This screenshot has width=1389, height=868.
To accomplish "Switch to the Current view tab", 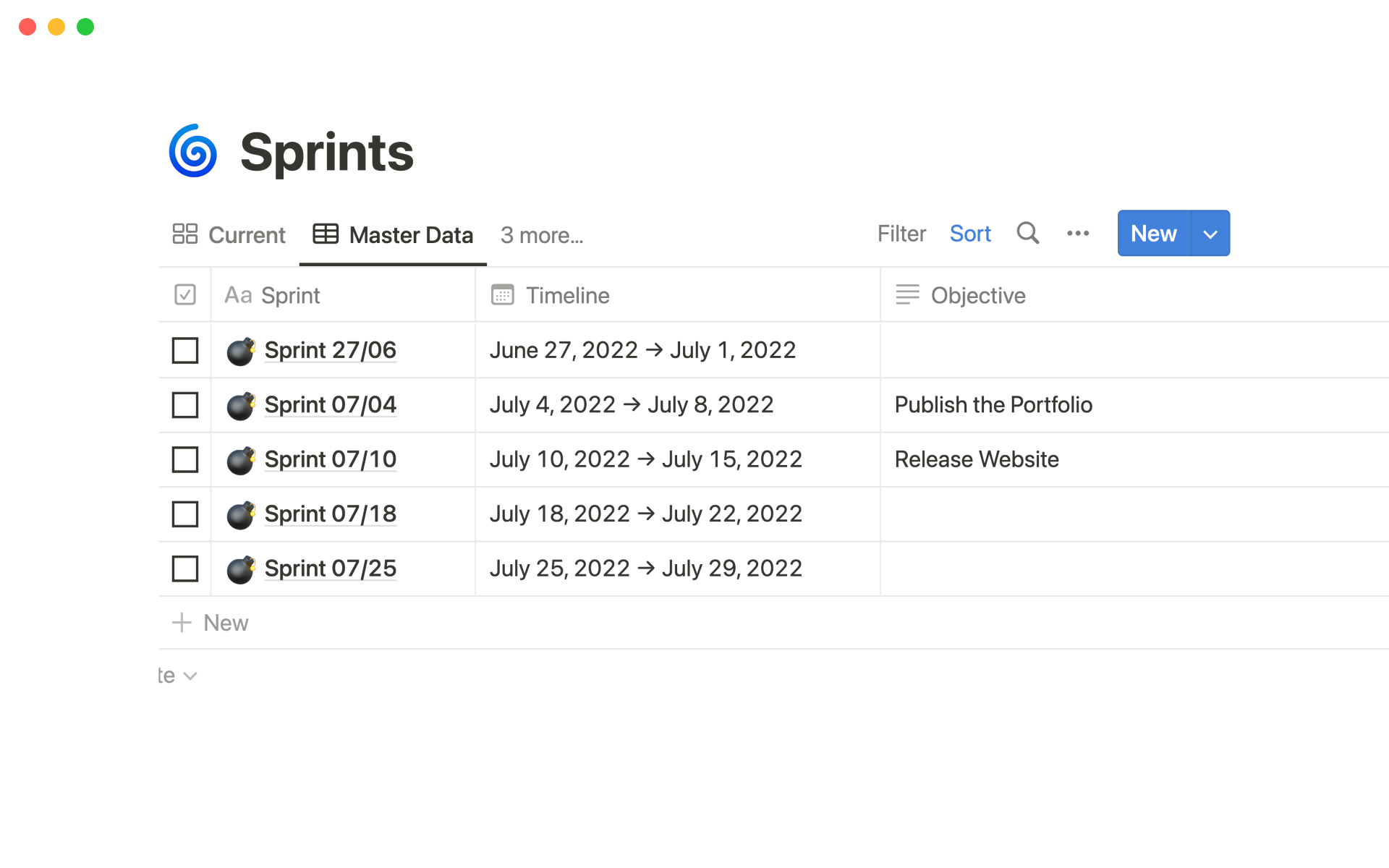I will coord(229,235).
